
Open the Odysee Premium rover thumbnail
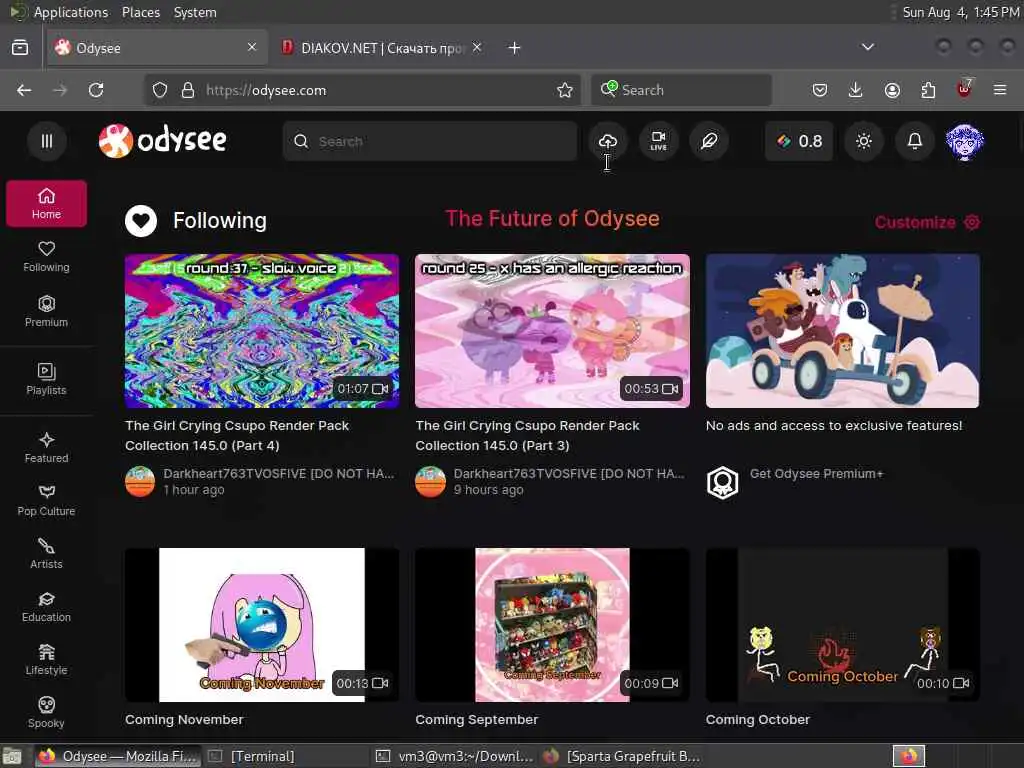[x=842, y=331]
